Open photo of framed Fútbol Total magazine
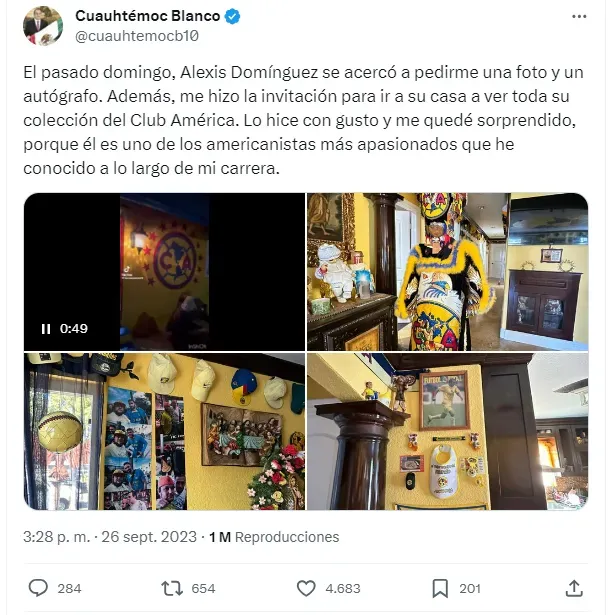The height and width of the screenshot is (615, 613). point(447,431)
